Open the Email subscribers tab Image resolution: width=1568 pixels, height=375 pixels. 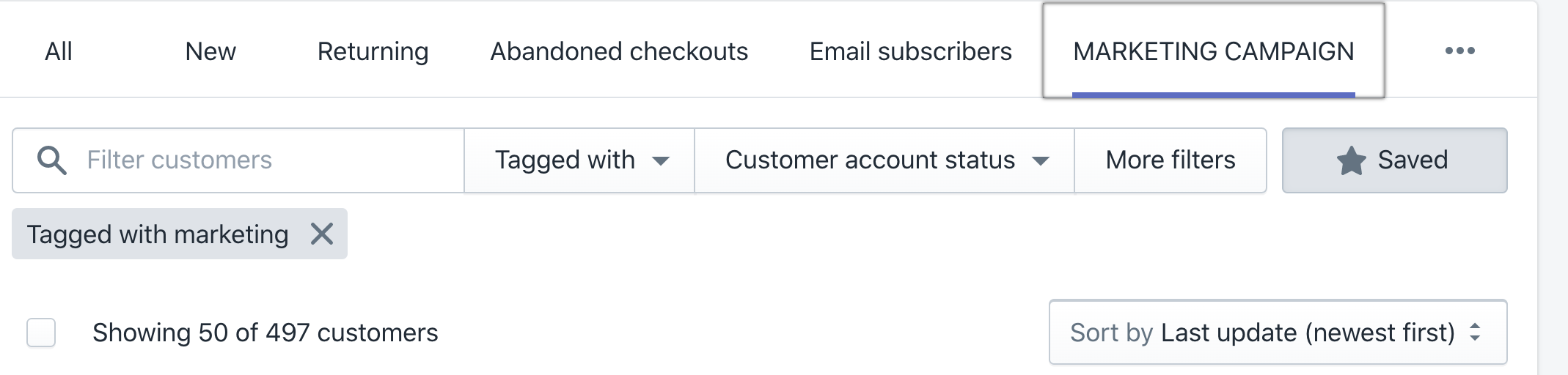910,51
